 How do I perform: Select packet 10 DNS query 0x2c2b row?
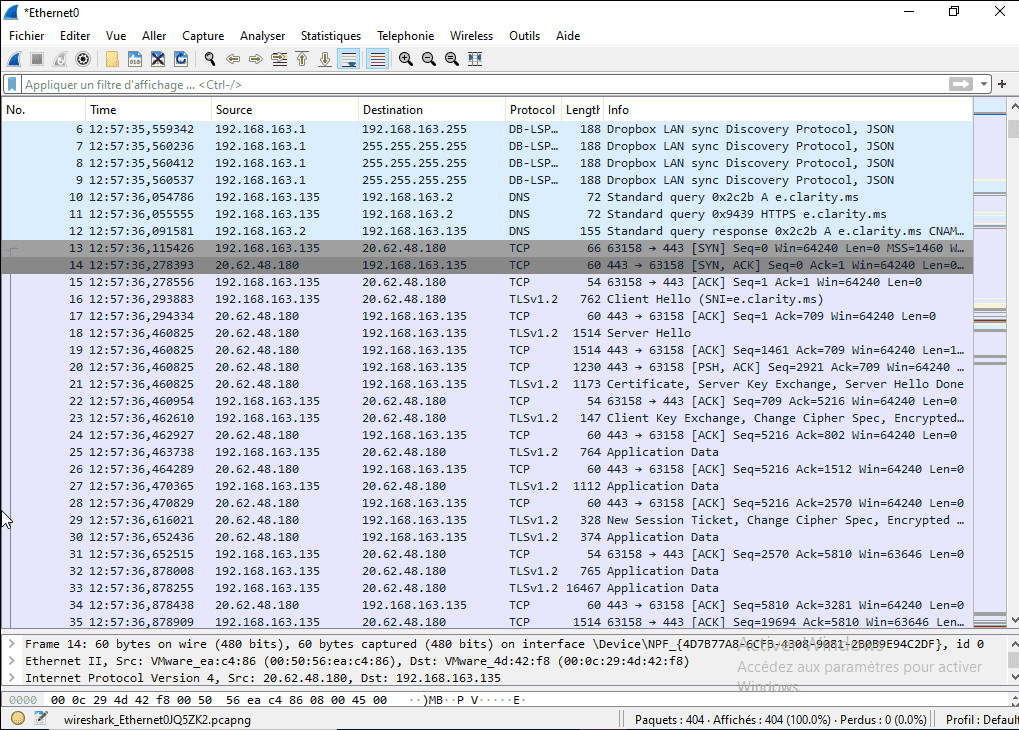[487, 197]
